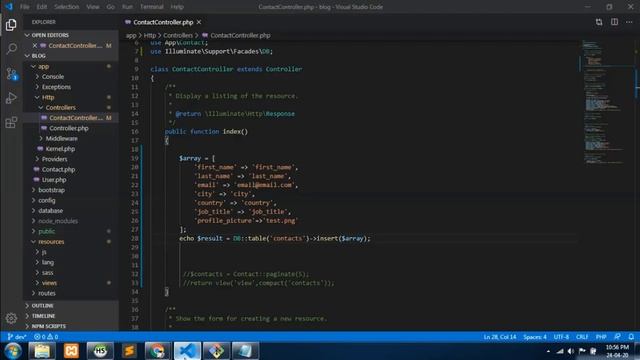Open the Edit menu
The width and height of the screenshot is (640, 360).
[42, 7]
